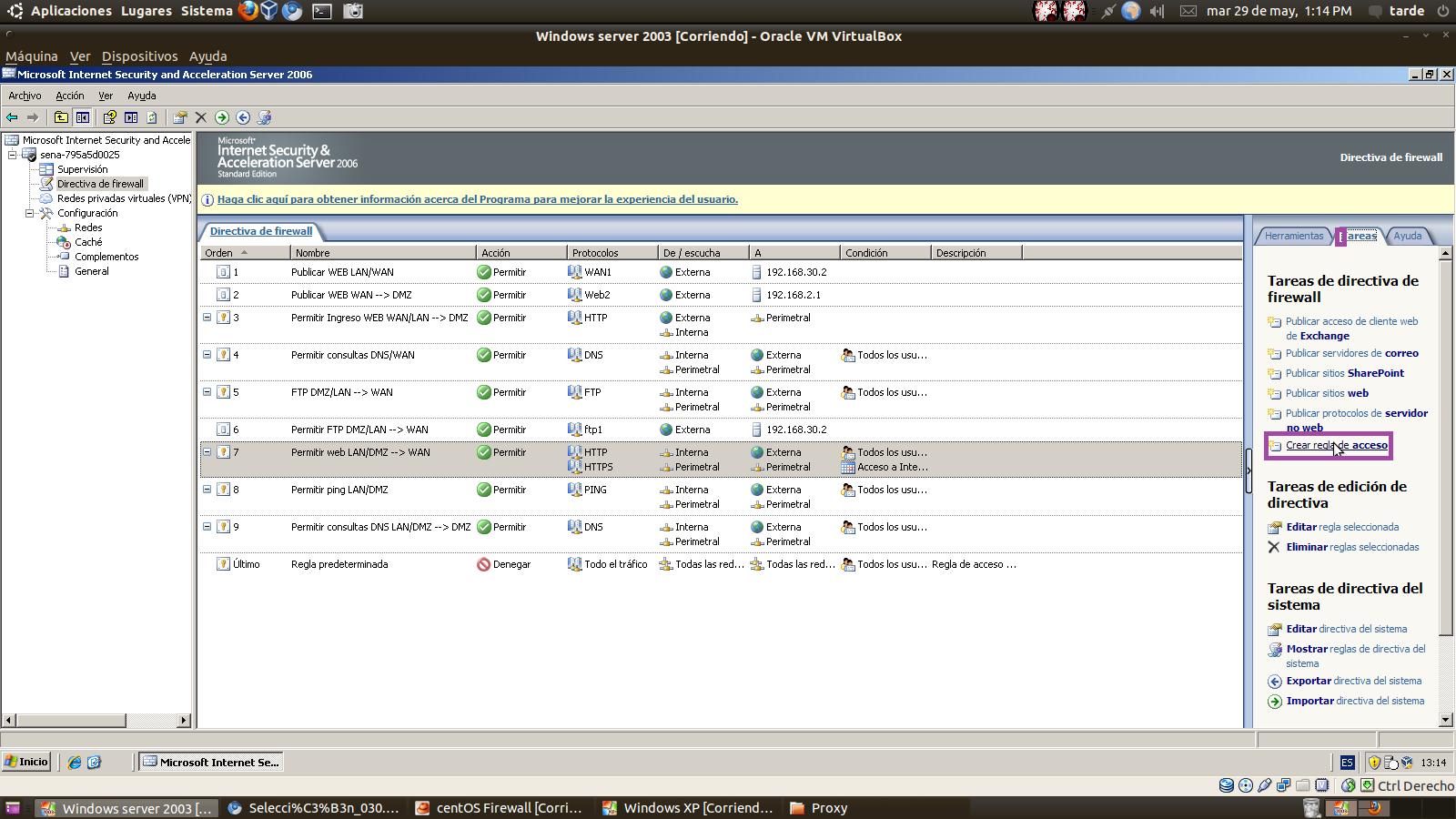
Task: Click the Denegar icon in default rule
Action: click(x=483, y=564)
